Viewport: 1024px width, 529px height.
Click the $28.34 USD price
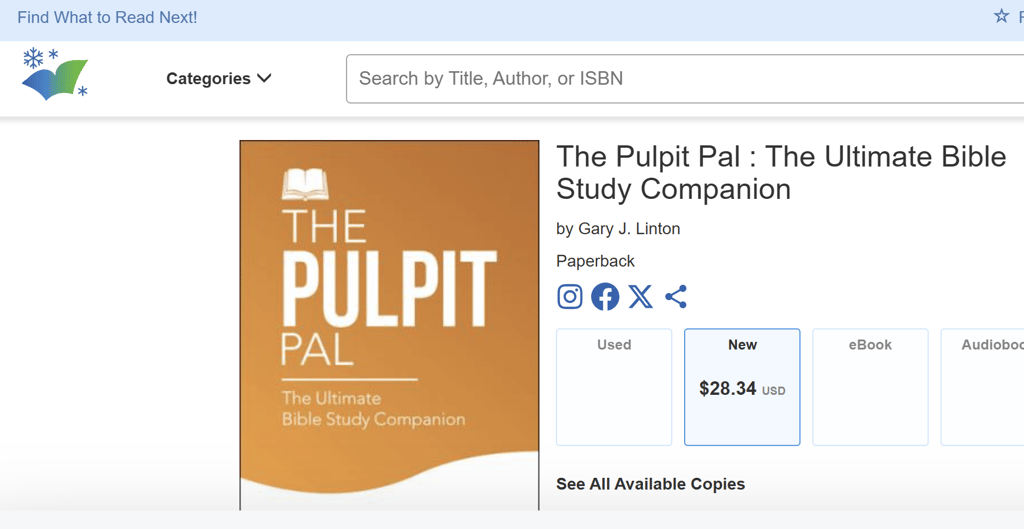tap(742, 389)
